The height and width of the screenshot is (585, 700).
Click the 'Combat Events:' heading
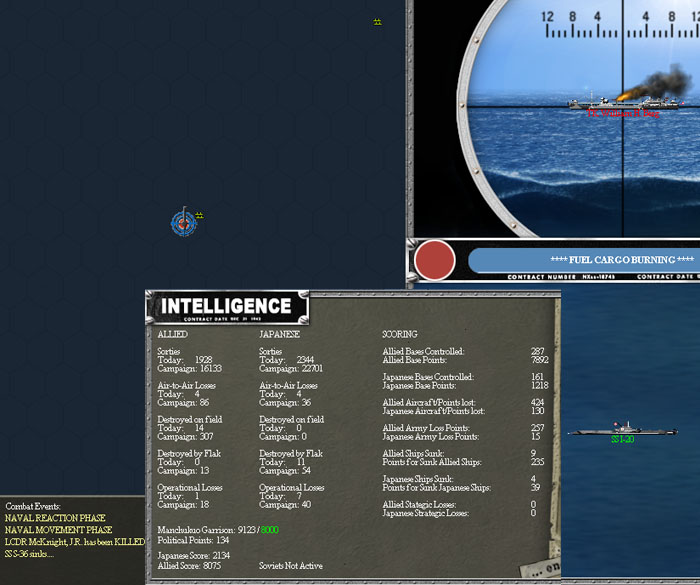tap(33, 506)
